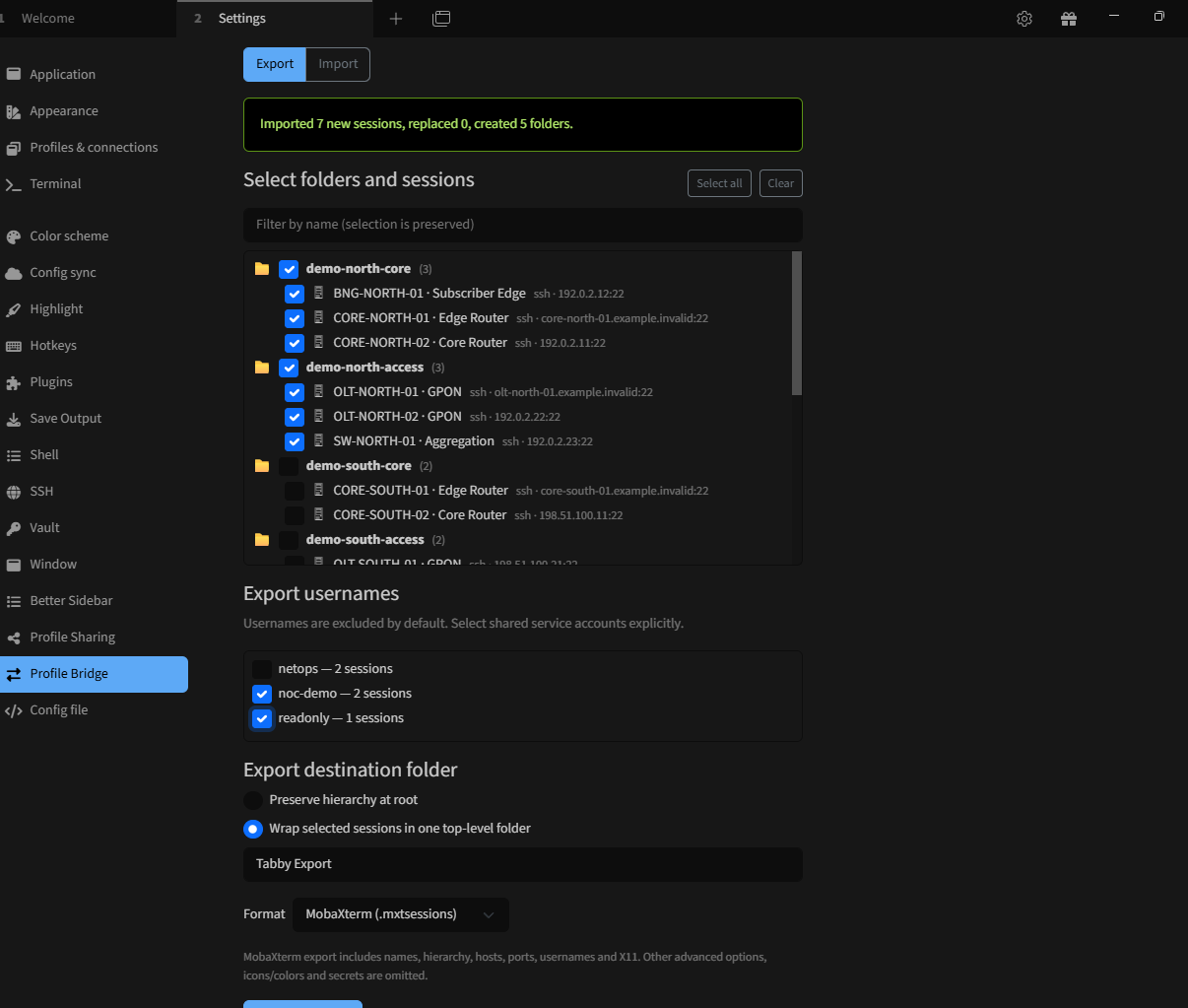This screenshot has width=1188, height=1008.
Task: Uncheck the demo-north-core folder checkbox
Action: pyautogui.click(x=289, y=269)
